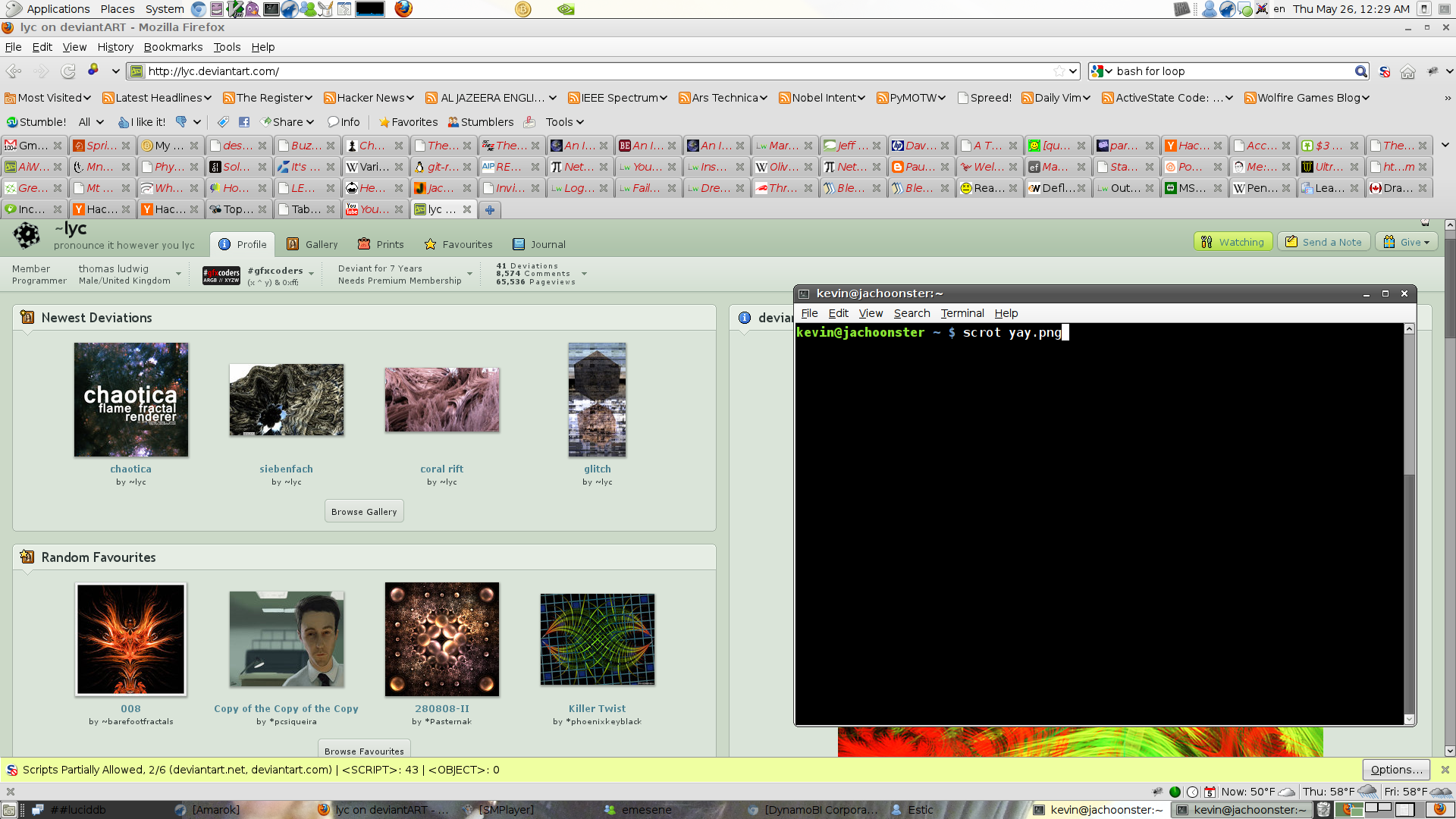The width and height of the screenshot is (1456, 819).
Task: Click the lyc avatar icon
Action: point(27,236)
